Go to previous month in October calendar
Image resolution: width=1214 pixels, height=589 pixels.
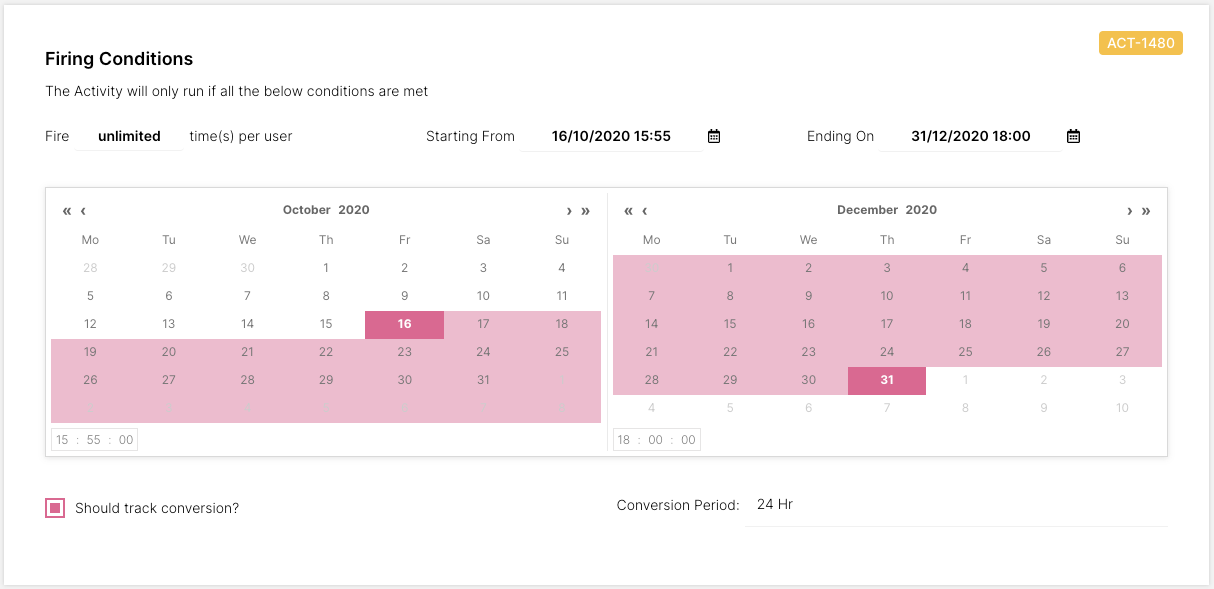83,211
